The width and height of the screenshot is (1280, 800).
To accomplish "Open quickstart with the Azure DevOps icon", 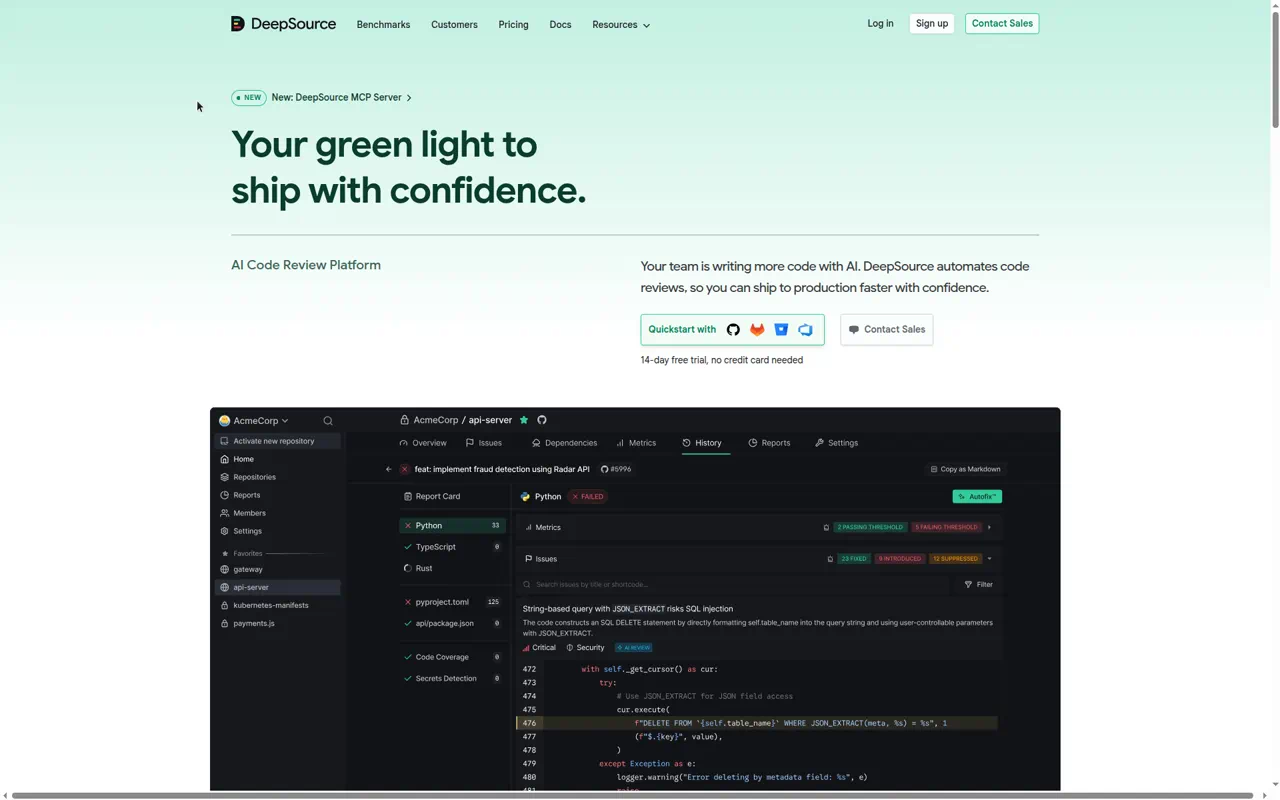I will coord(805,330).
